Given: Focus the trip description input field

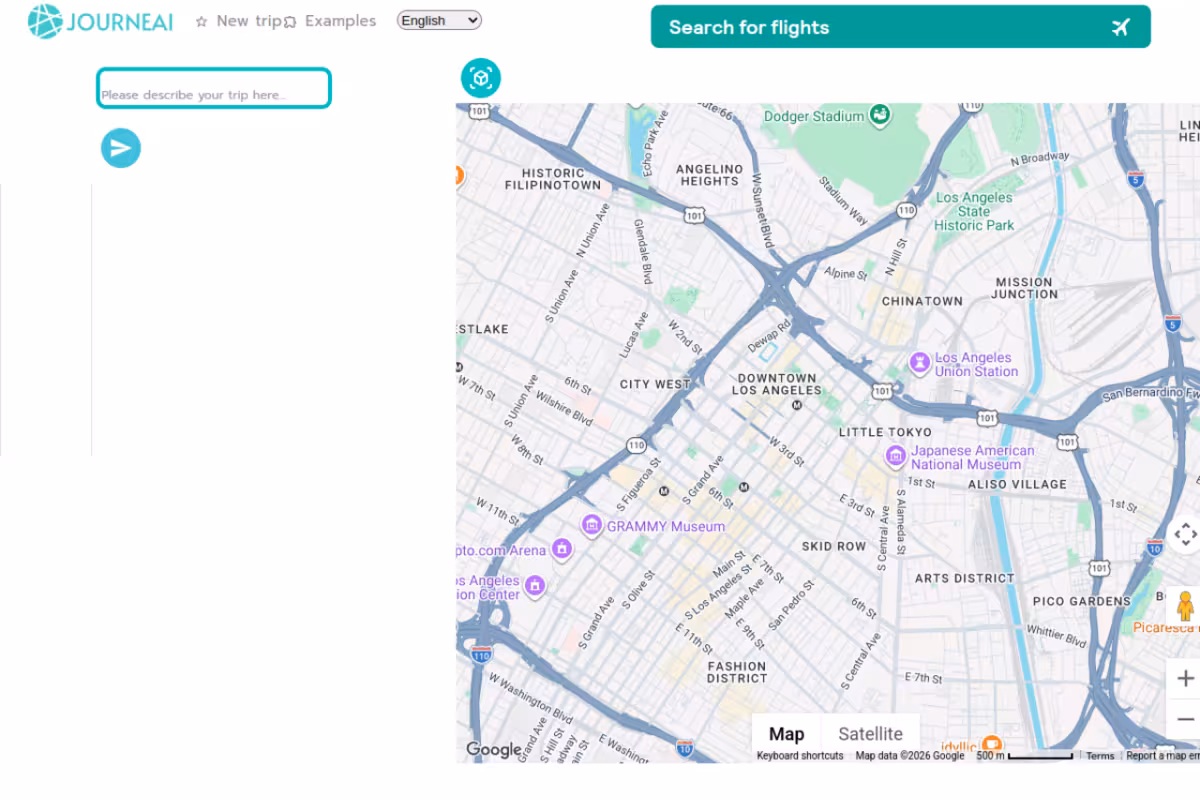Looking at the screenshot, I should 214,88.
